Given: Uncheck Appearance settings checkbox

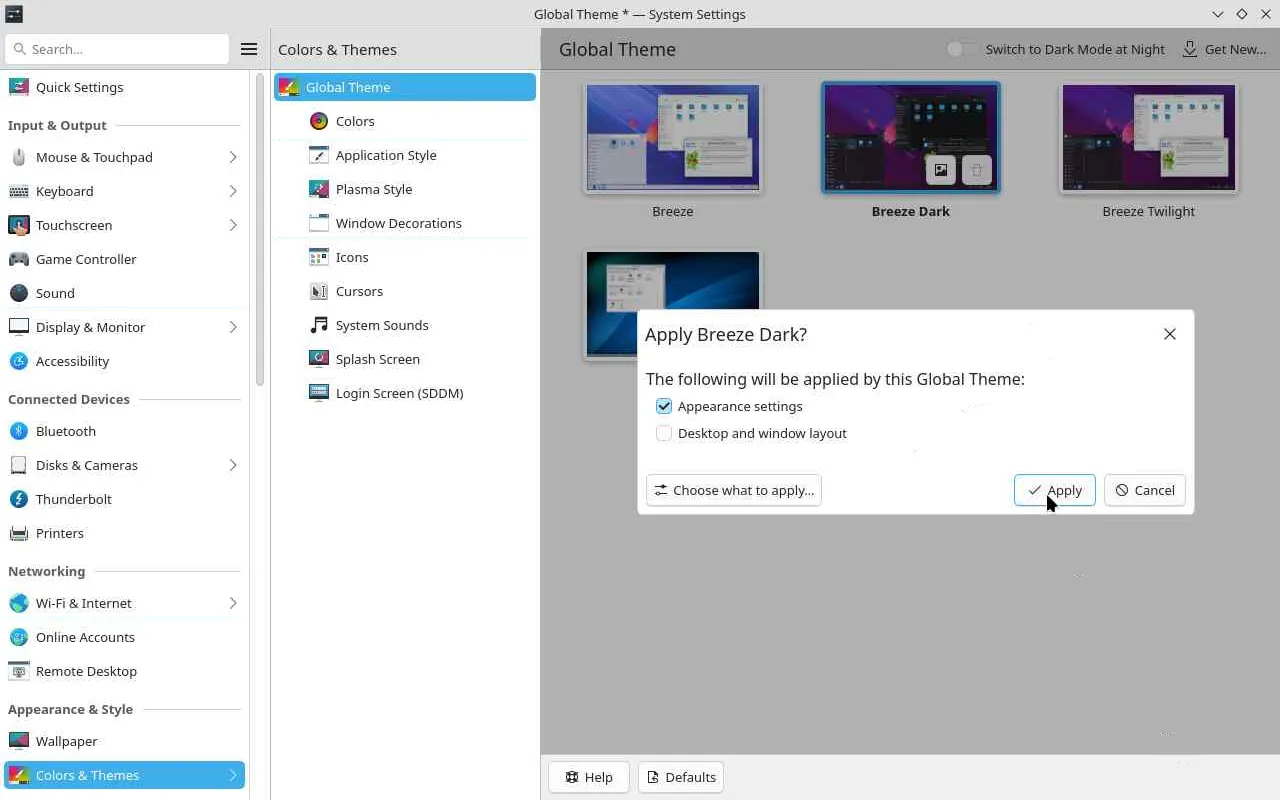Looking at the screenshot, I should coord(664,406).
